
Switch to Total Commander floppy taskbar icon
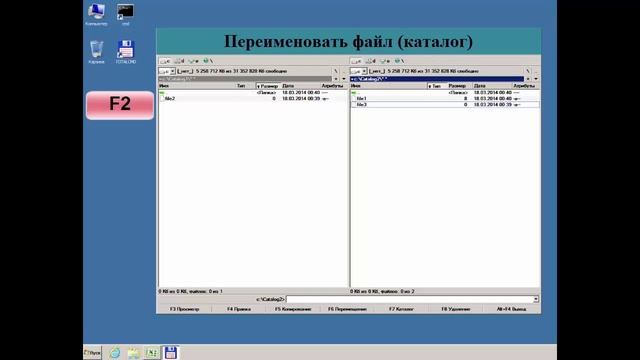tap(170, 353)
